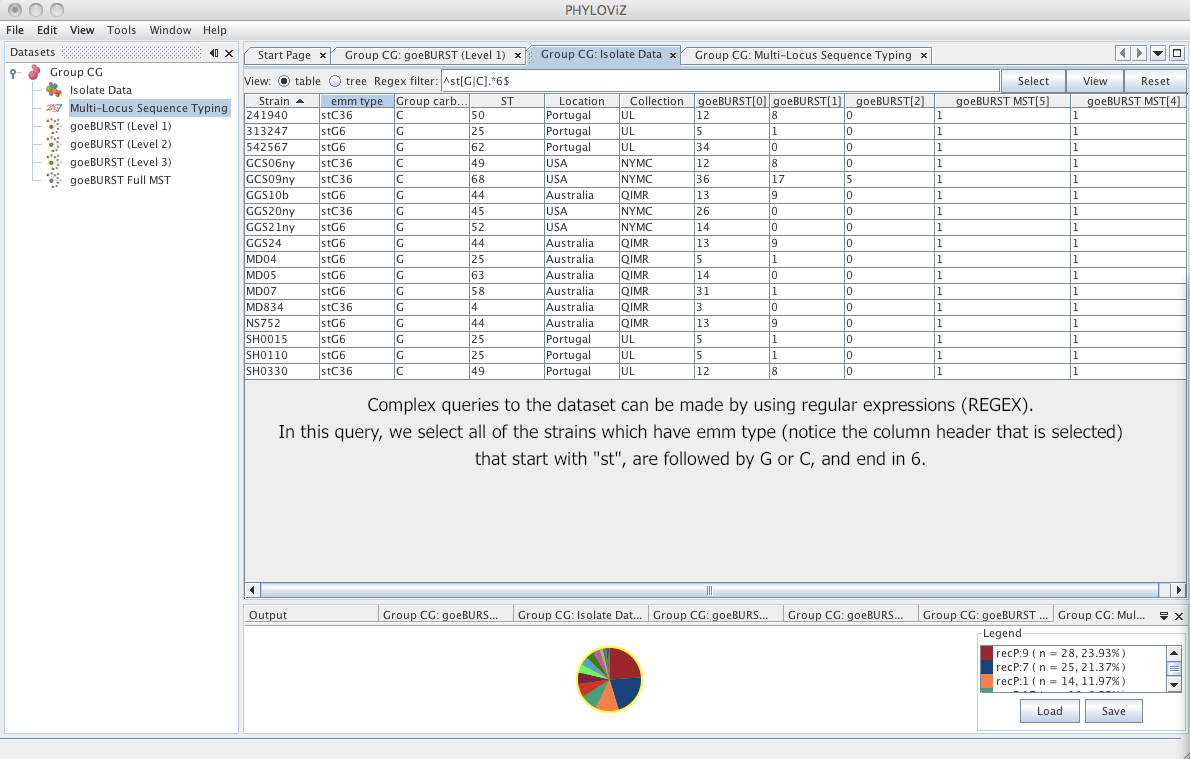The image size is (1190, 759).
Task: Click the Isolate Data tree icon
Action: tap(54, 90)
